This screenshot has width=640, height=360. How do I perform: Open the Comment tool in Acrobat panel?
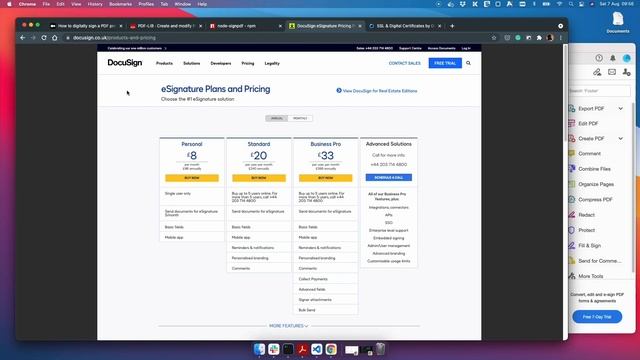(589, 153)
